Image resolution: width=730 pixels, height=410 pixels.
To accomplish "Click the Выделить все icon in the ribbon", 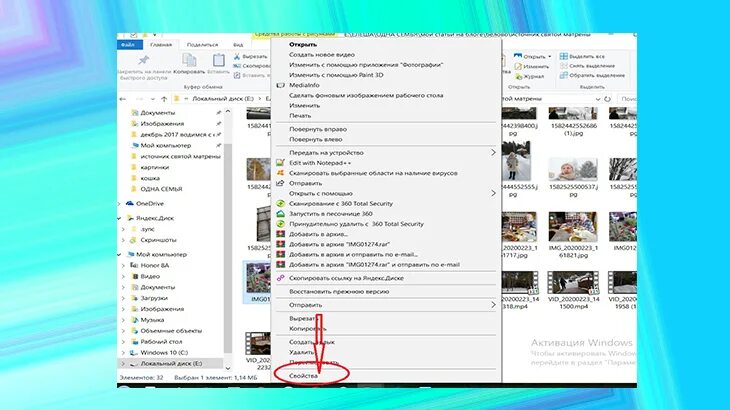I will [x=564, y=56].
